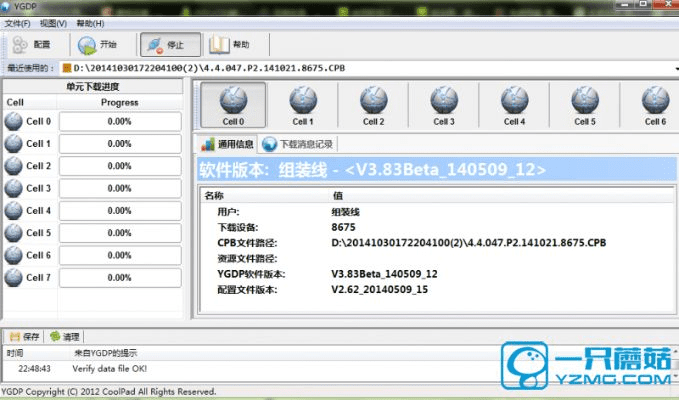Image resolution: width=679 pixels, height=400 pixels.
Task: Click the 保存 save icon in log panel
Action: click(14, 337)
